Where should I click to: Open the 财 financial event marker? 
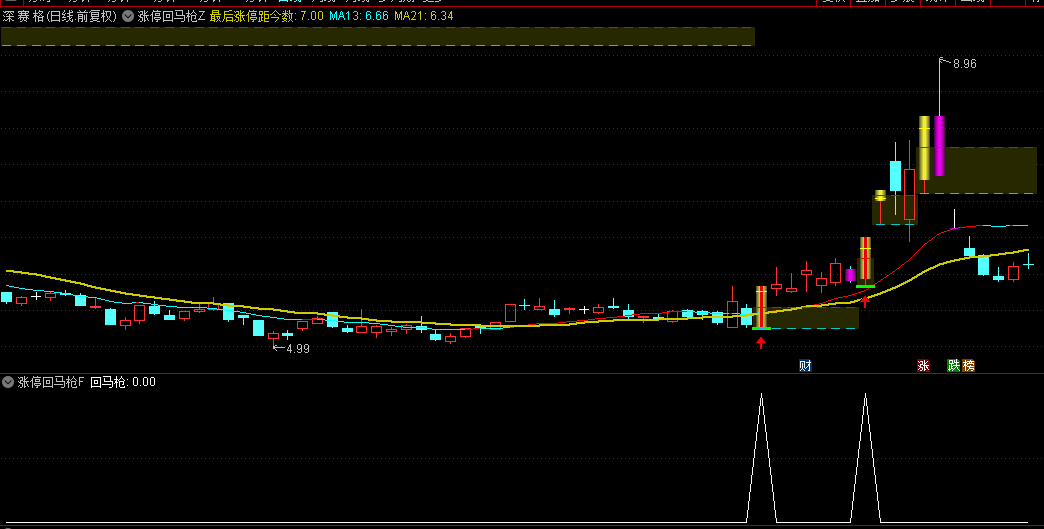pyautogui.click(x=806, y=365)
